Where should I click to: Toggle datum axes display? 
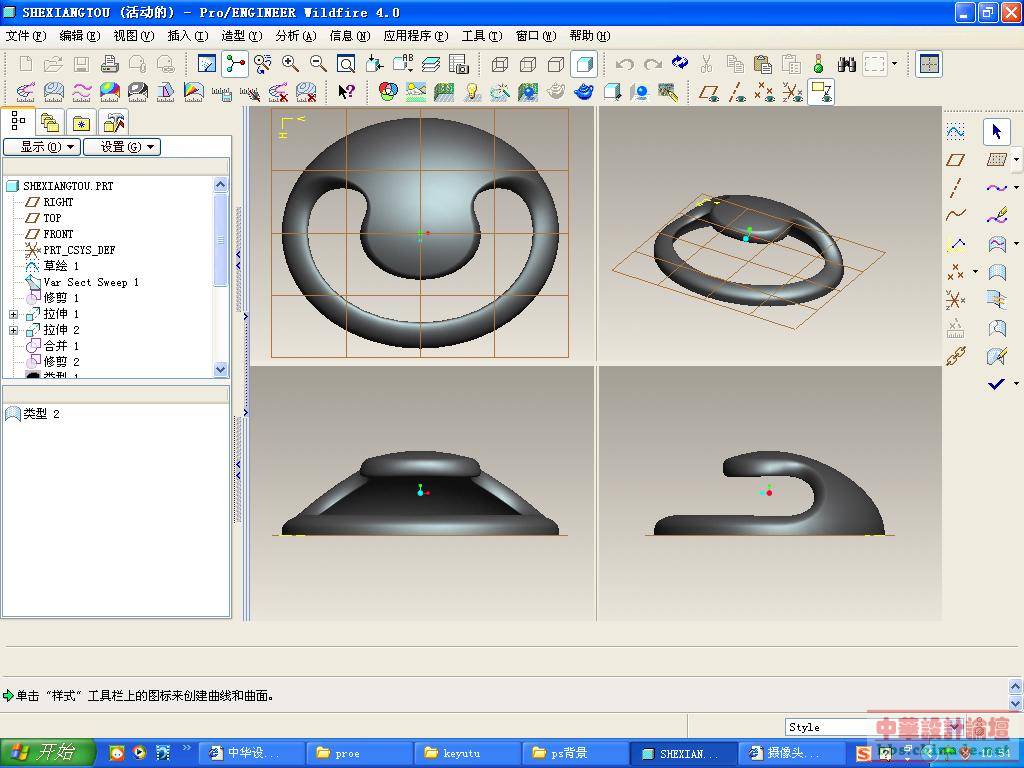pyautogui.click(x=737, y=92)
